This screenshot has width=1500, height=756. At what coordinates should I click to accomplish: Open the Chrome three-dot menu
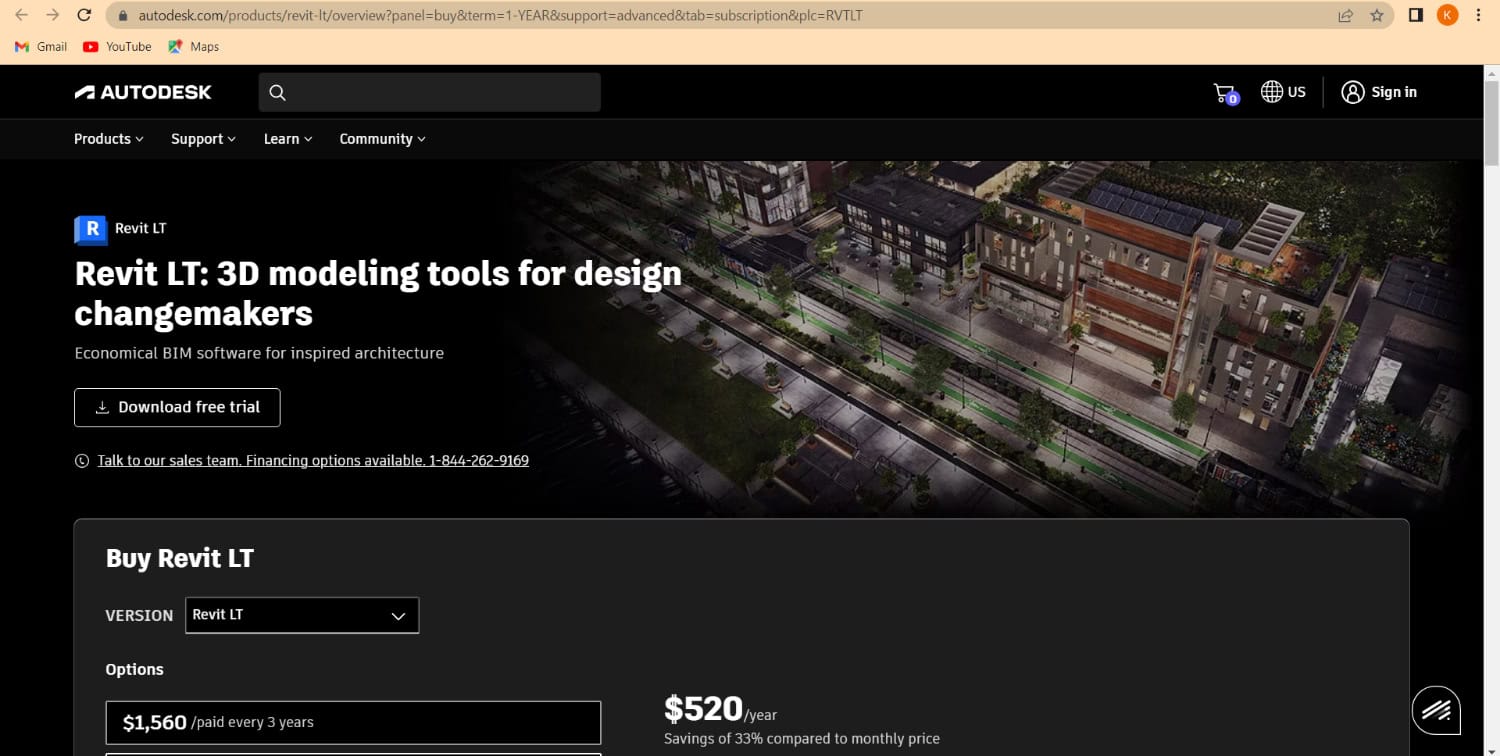pos(1478,15)
